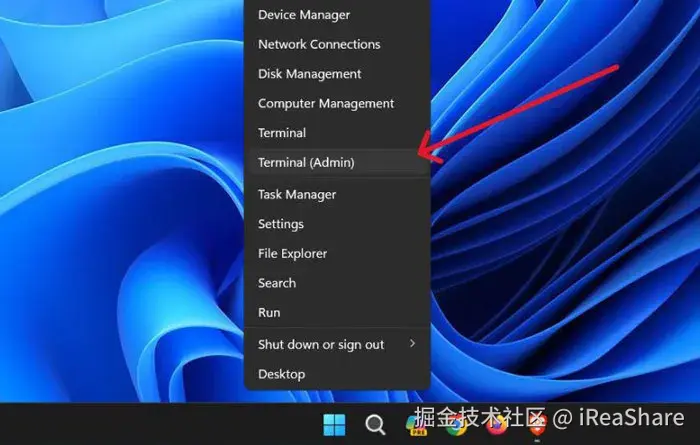Open the Windows Start button
Screen dimensions: 700x445
pos(334,424)
